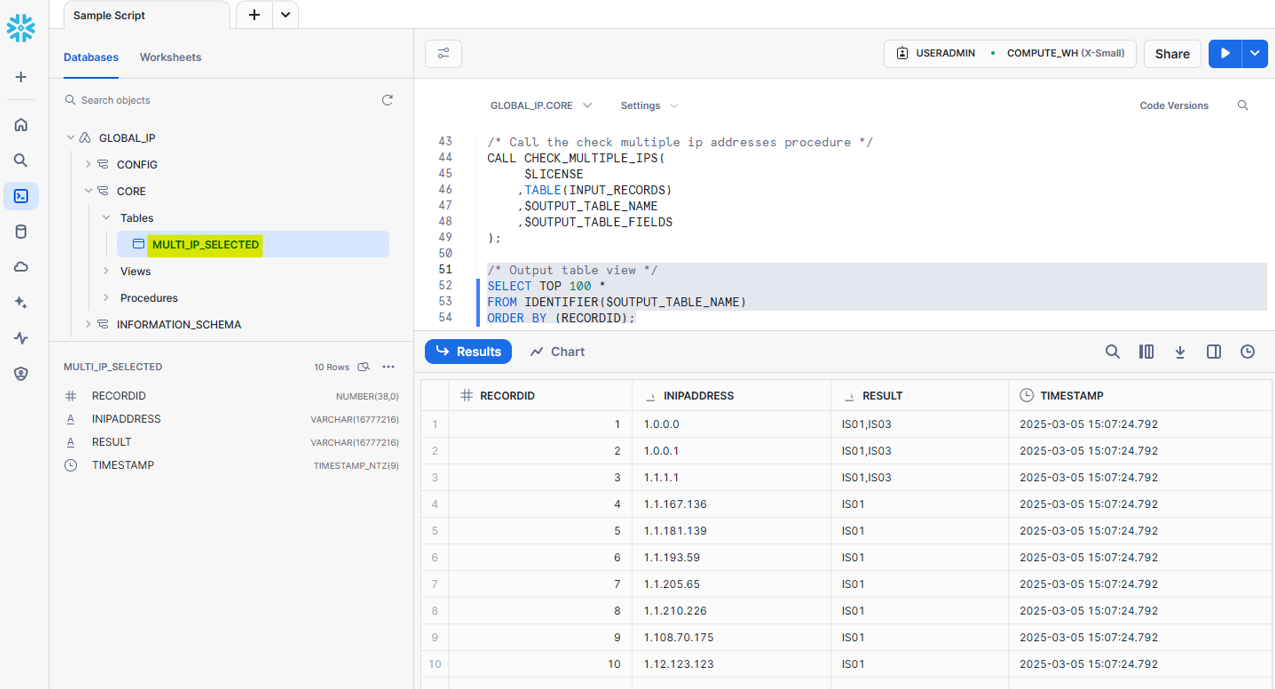1275x689 pixels.
Task: Collapse the GLOBAL_IP database node
Action: point(71,138)
